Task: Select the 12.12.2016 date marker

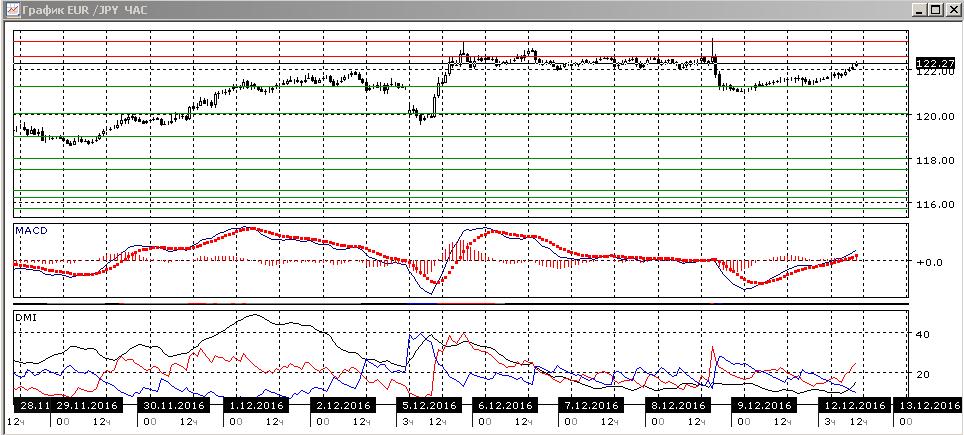Action: 853,406
